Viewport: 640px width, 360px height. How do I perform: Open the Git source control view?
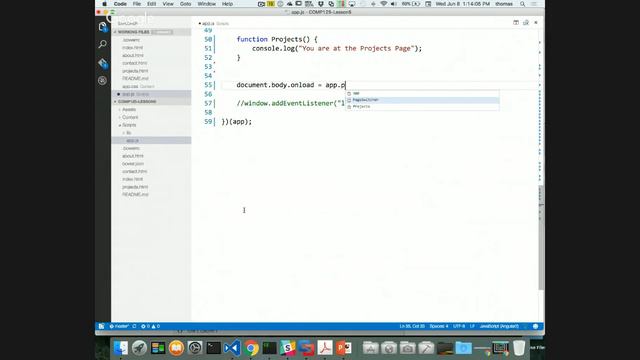(102, 63)
